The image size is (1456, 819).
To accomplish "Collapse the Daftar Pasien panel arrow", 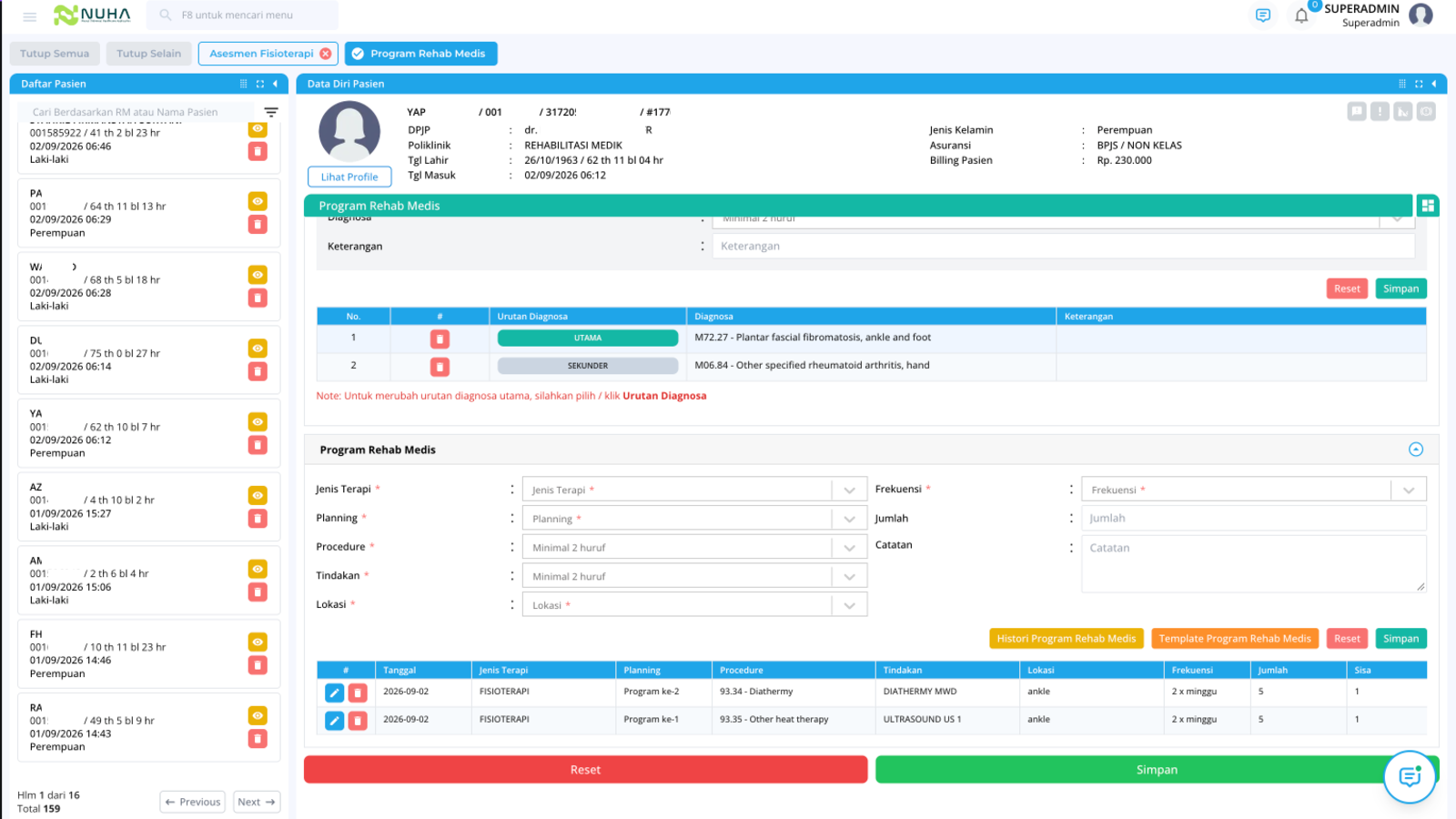I will [275, 84].
